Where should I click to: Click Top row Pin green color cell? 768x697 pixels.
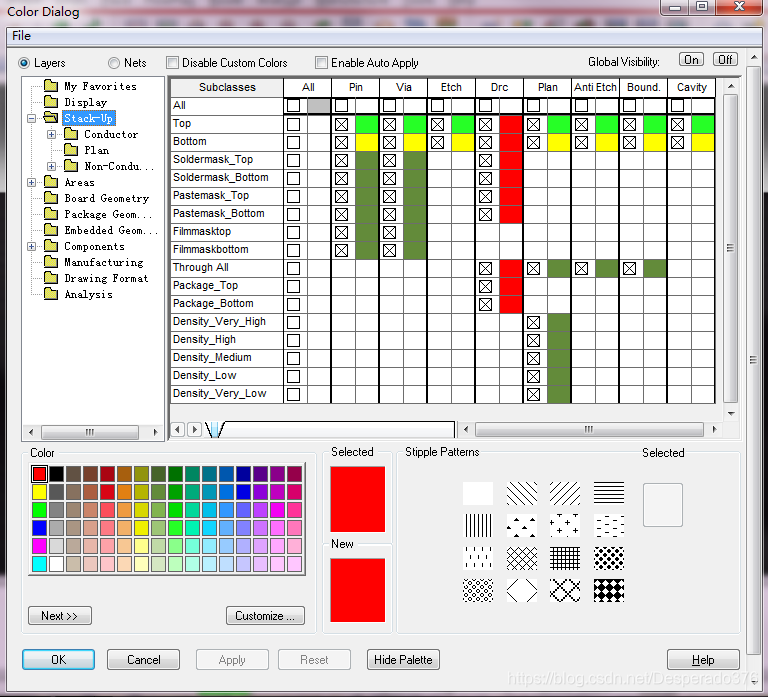tap(367, 124)
